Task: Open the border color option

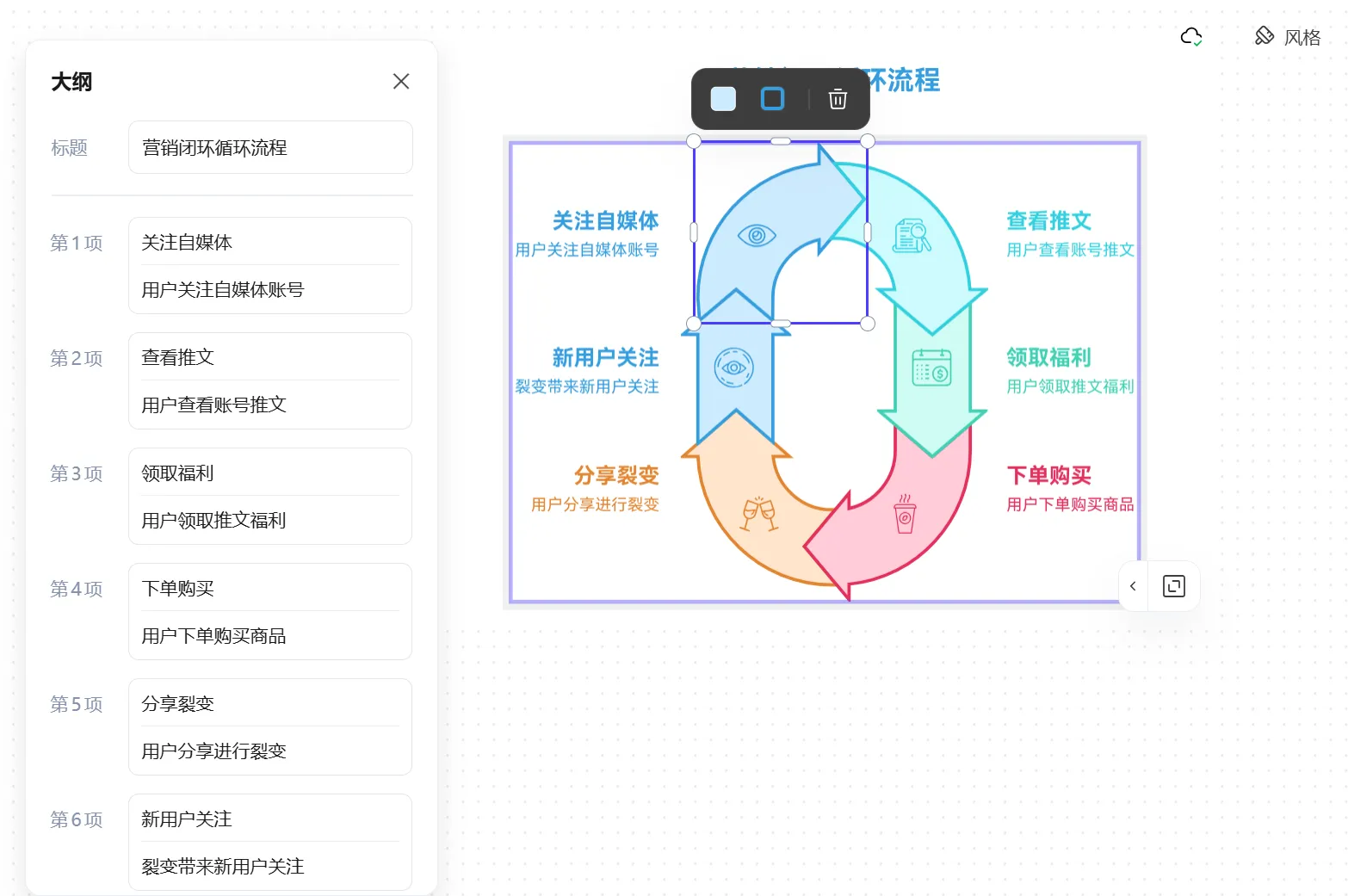Action: [772, 99]
